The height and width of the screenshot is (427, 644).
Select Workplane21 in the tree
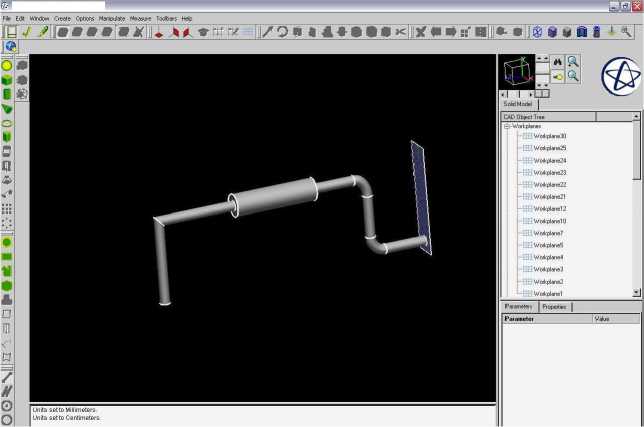pyautogui.click(x=550, y=197)
